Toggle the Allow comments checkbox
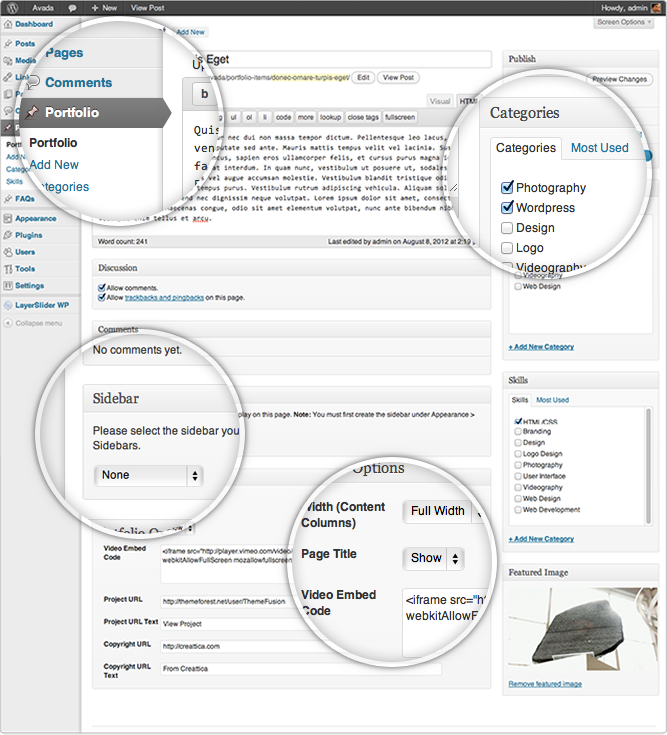The width and height of the screenshot is (667, 735). point(102,288)
